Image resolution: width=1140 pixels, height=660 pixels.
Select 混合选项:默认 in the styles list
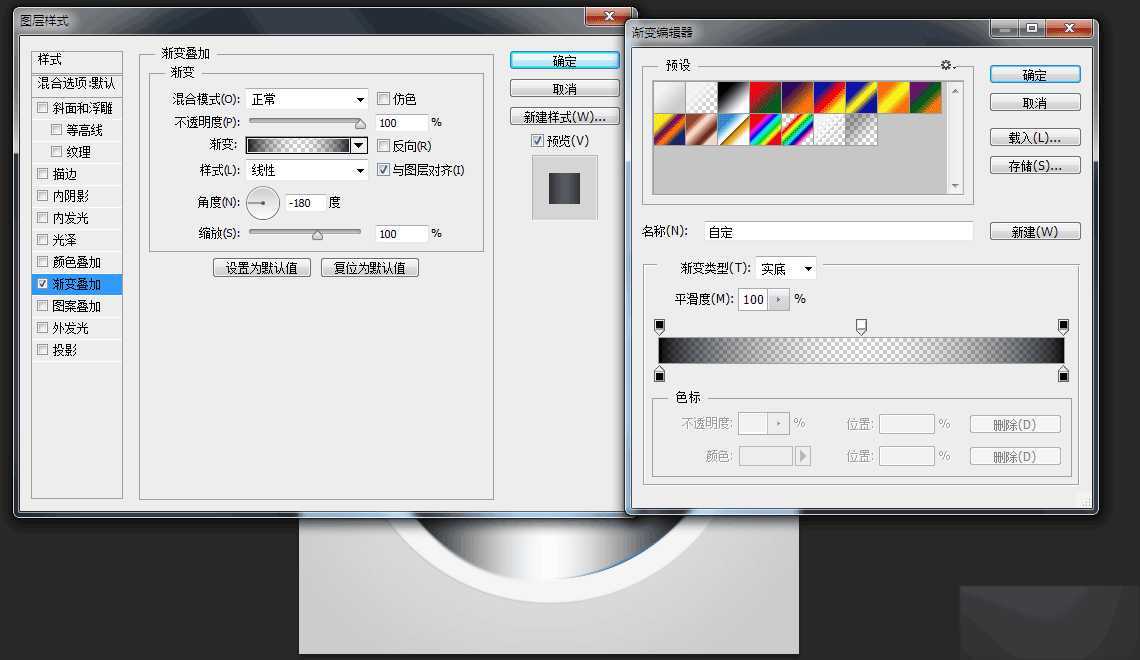(x=77, y=85)
